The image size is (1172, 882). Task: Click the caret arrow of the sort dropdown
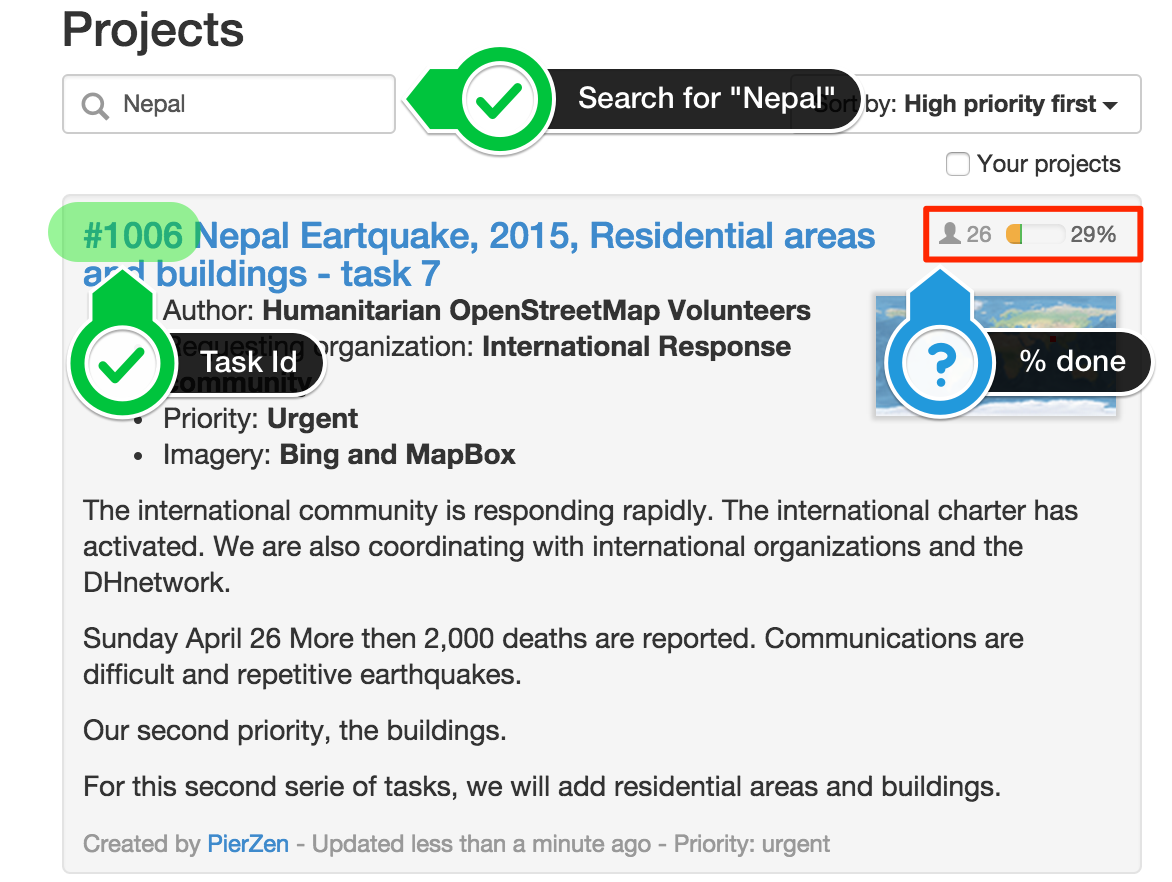(x=1111, y=105)
